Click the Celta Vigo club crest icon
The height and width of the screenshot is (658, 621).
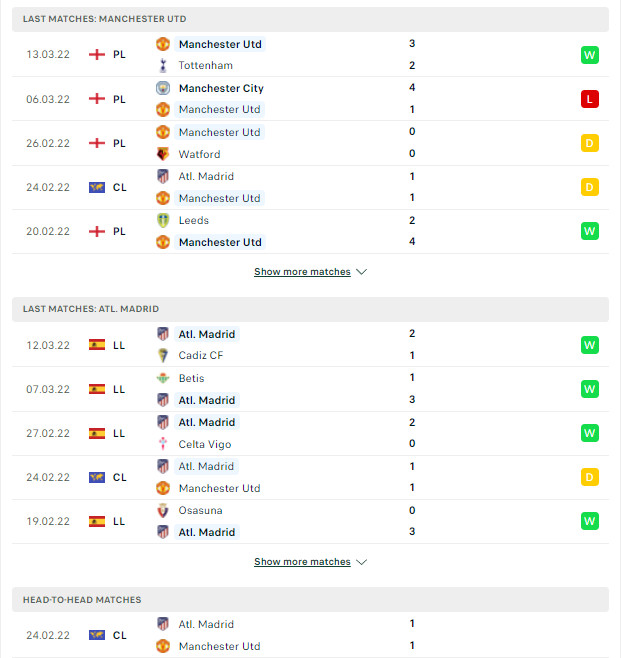coord(163,444)
